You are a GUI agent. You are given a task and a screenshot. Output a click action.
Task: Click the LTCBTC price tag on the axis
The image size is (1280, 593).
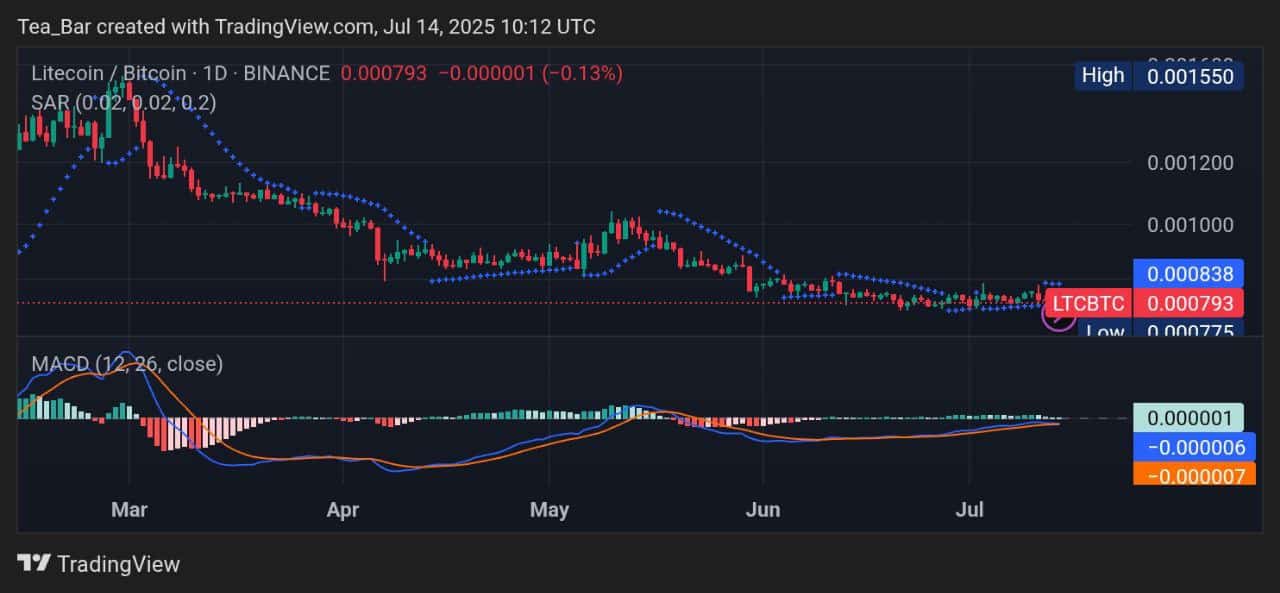point(1089,303)
